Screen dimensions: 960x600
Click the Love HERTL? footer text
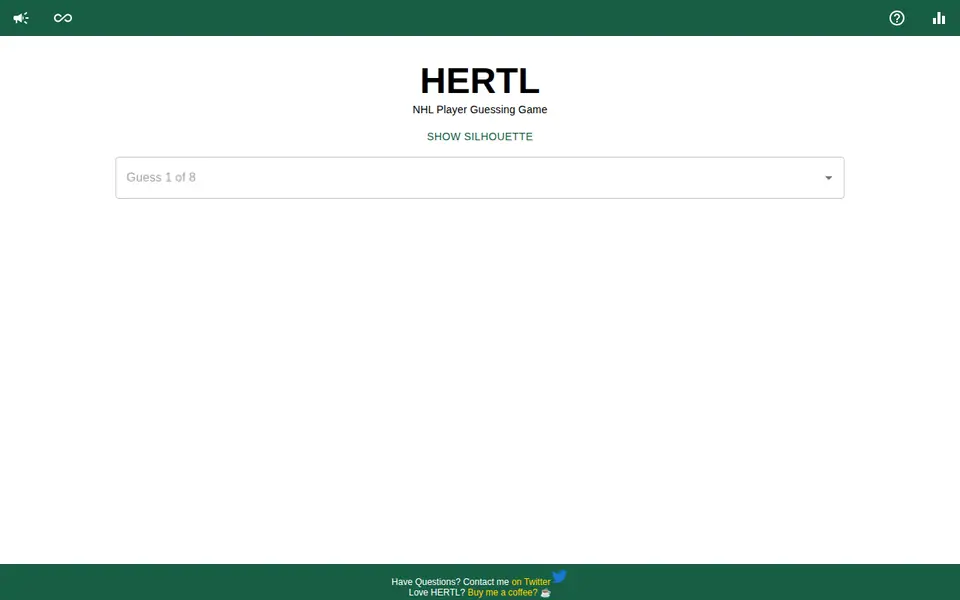pos(437,592)
